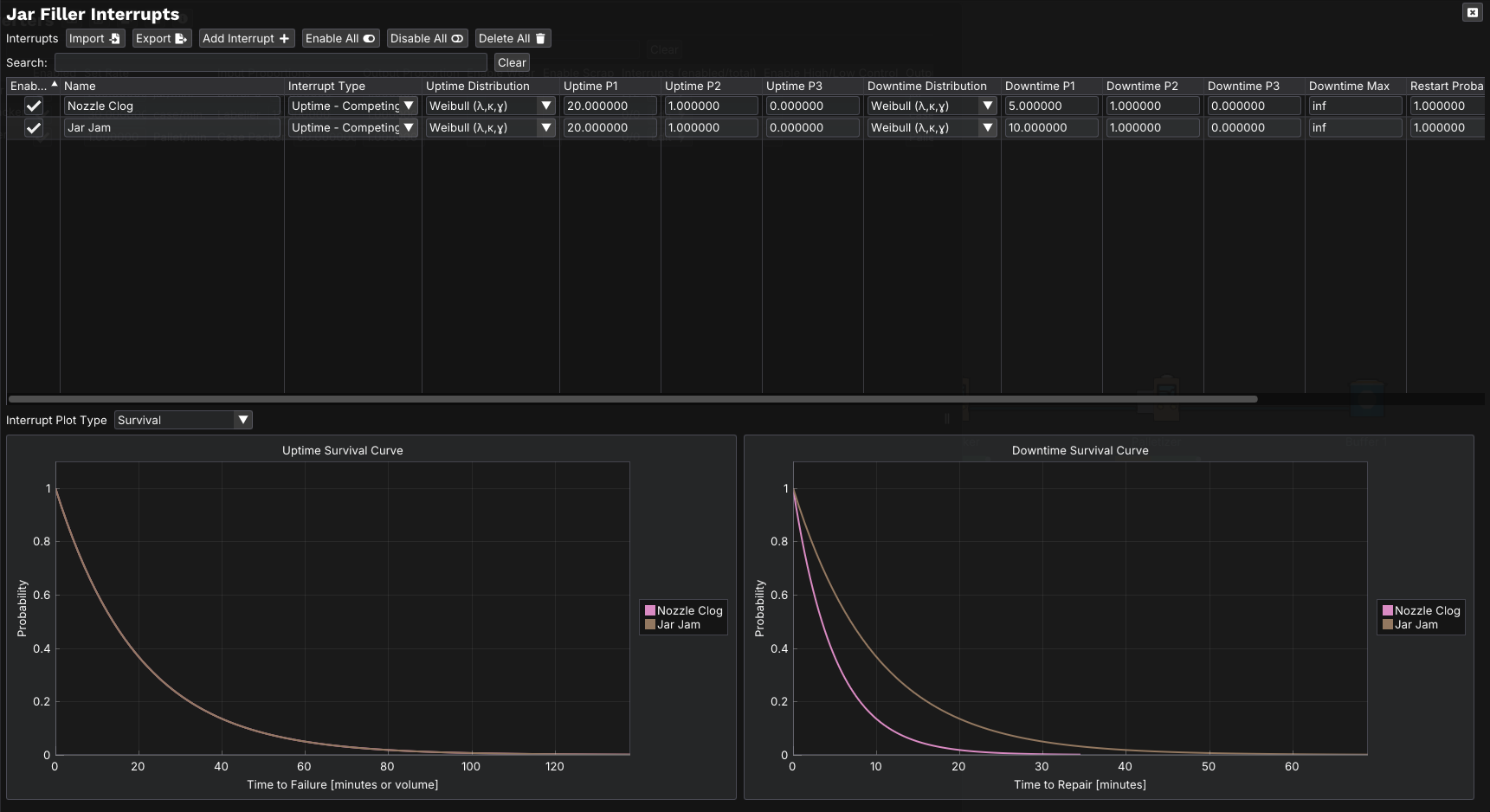Delete all interrupts with trash icon
The width and height of the screenshot is (1490, 812).
pos(513,39)
